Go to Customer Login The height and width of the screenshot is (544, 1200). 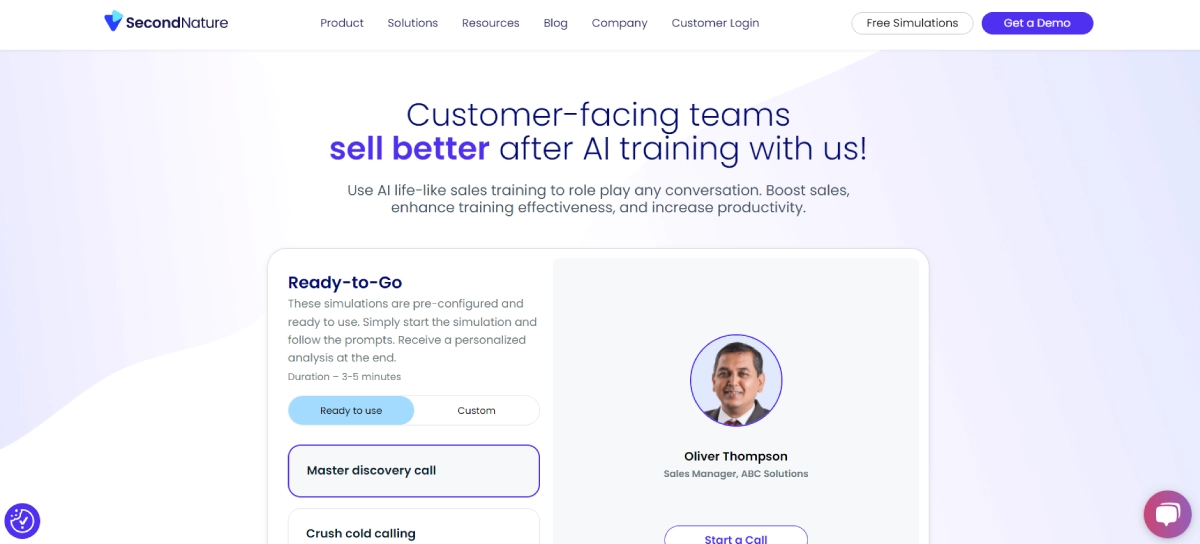coord(715,23)
